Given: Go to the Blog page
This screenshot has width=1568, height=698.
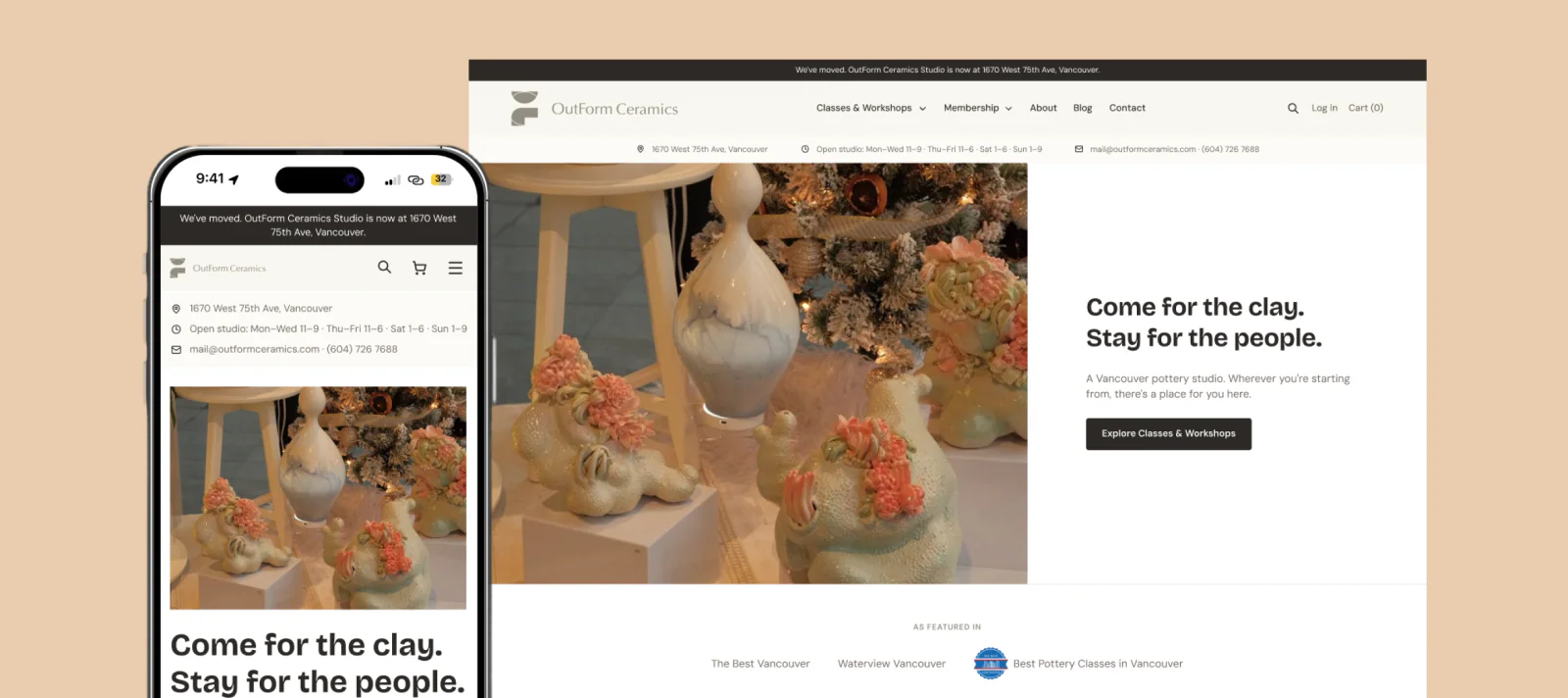Looking at the screenshot, I should coord(1082,108).
